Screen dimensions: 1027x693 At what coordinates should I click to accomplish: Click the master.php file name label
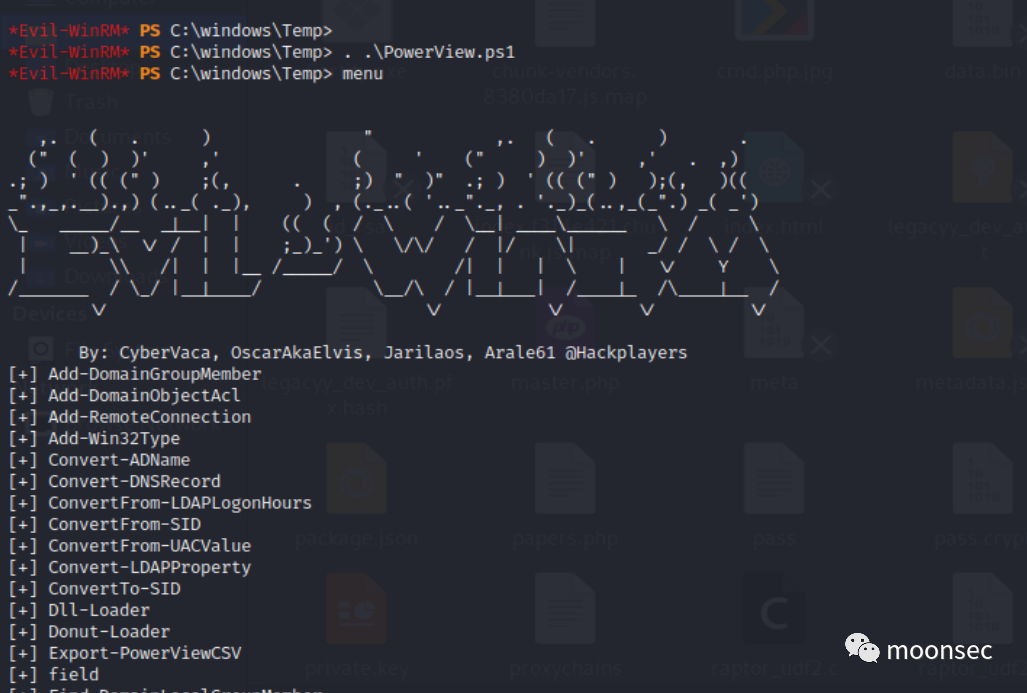pyautogui.click(x=565, y=383)
